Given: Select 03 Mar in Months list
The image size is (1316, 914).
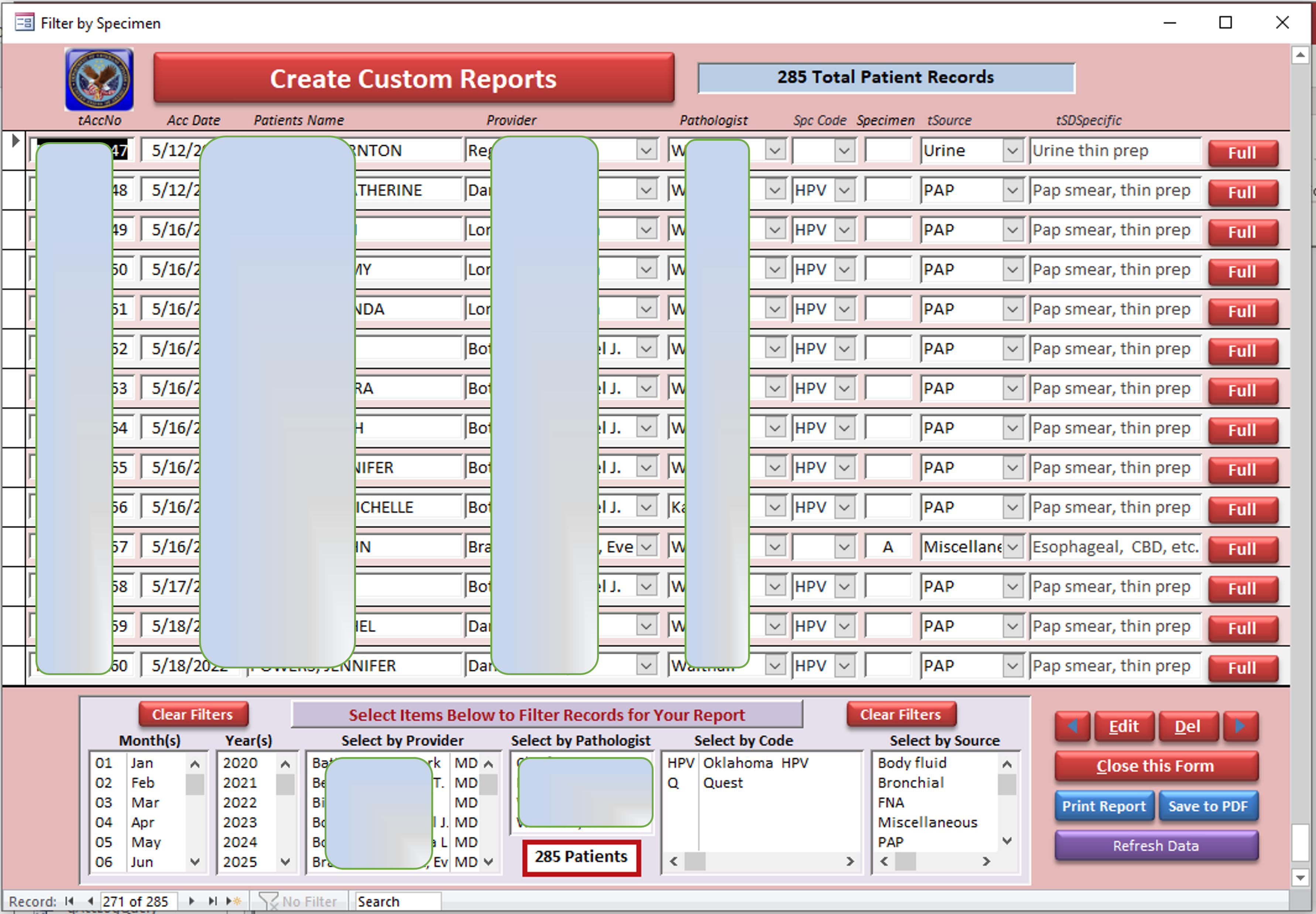Looking at the screenshot, I should (137, 802).
